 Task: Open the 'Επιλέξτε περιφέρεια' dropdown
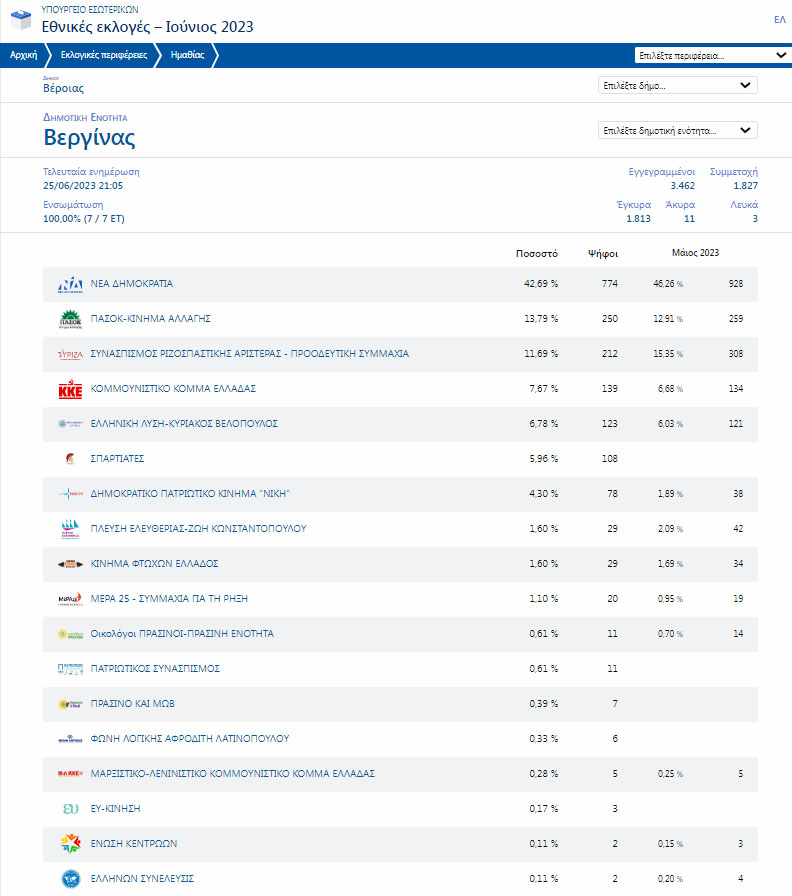pos(712,56)
